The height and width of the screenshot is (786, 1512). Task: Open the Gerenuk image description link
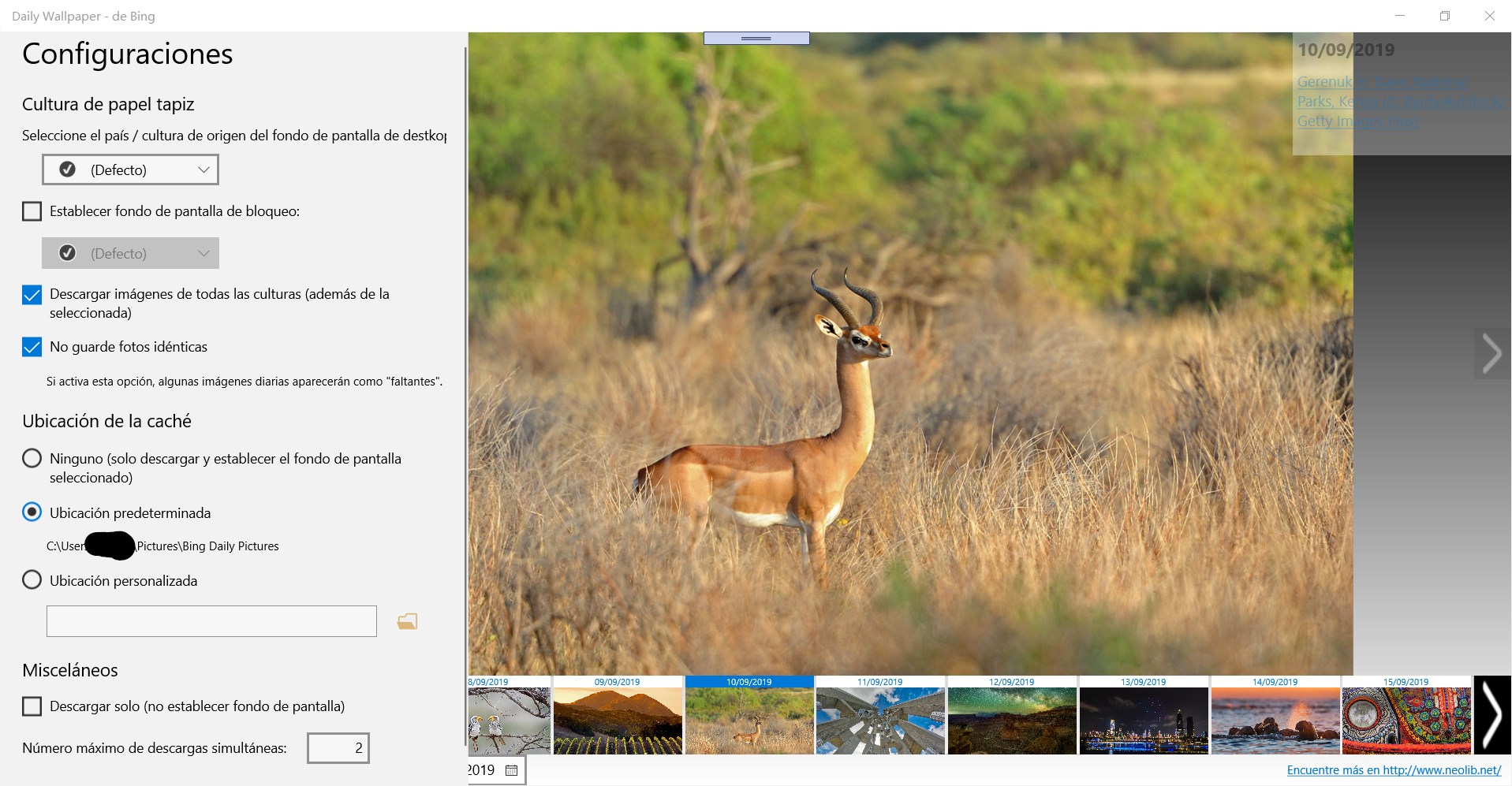coord(1400,102)
